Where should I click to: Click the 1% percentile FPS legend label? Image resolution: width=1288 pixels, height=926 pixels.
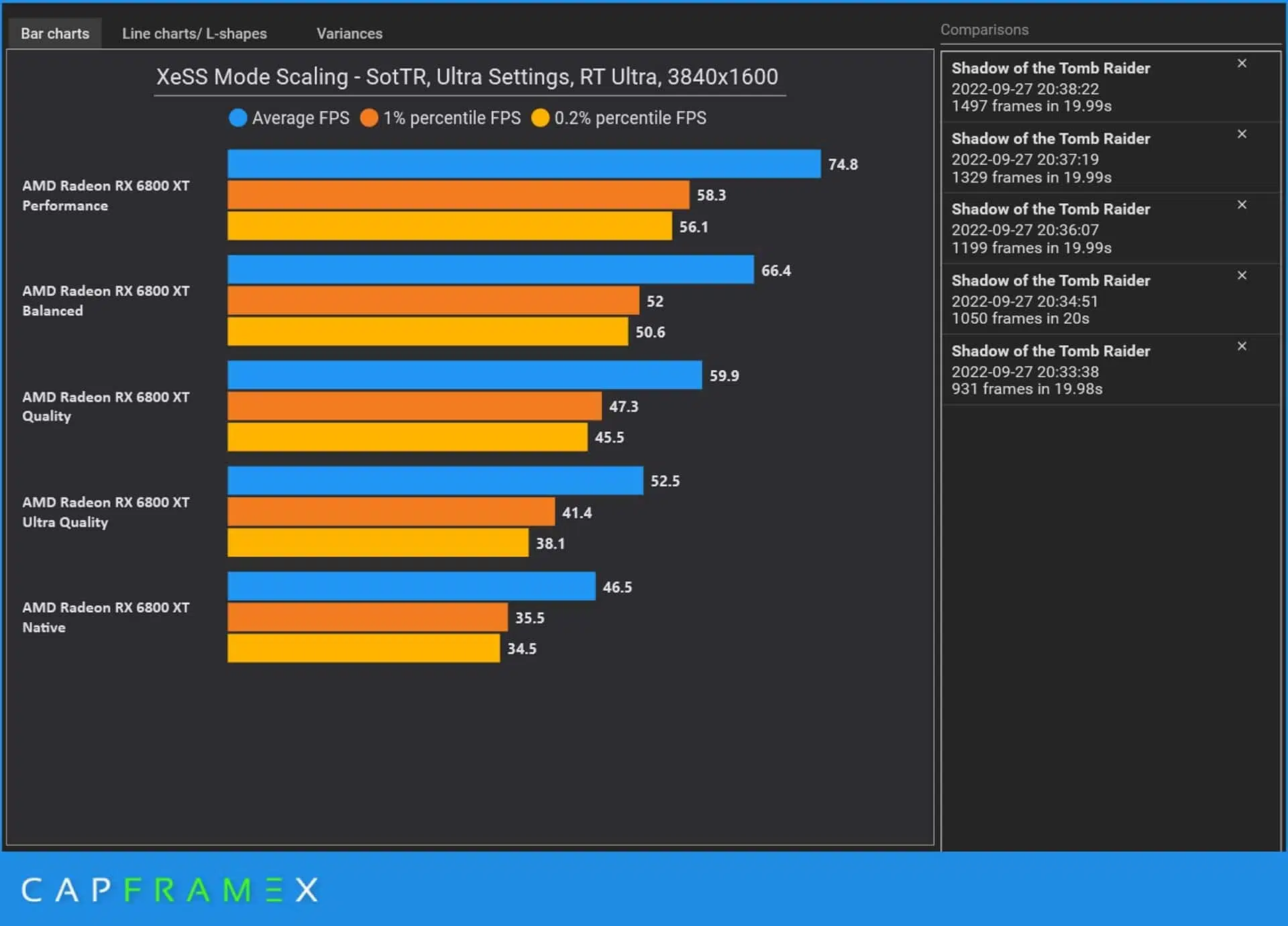[452, 118]
